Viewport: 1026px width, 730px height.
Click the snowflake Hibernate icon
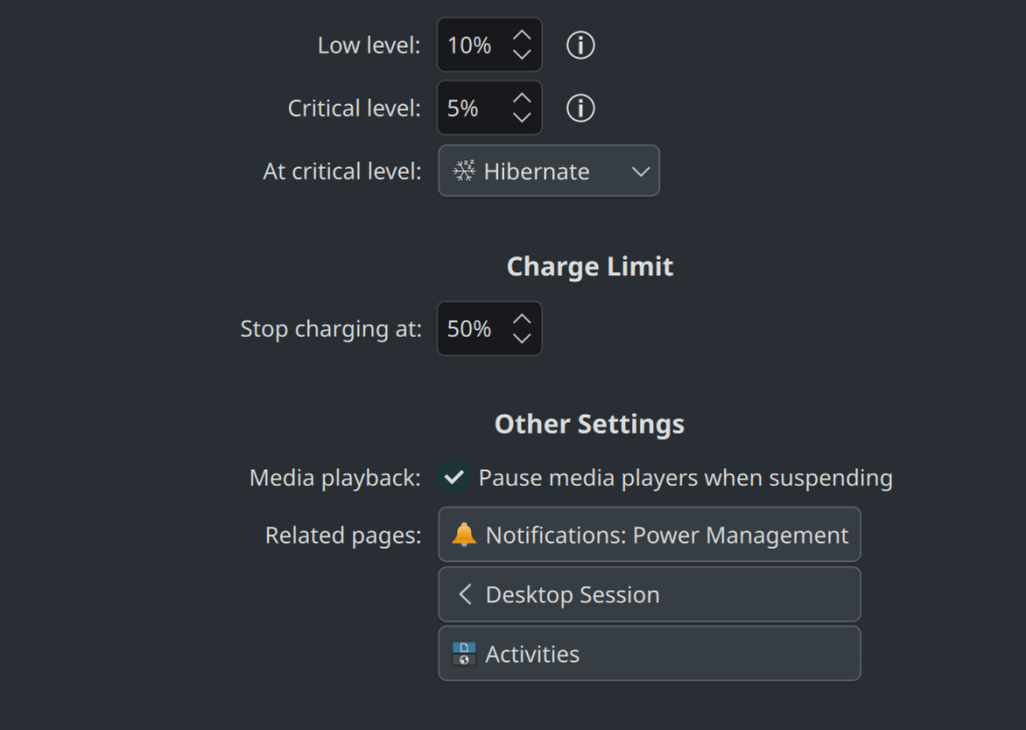(464, 171)
